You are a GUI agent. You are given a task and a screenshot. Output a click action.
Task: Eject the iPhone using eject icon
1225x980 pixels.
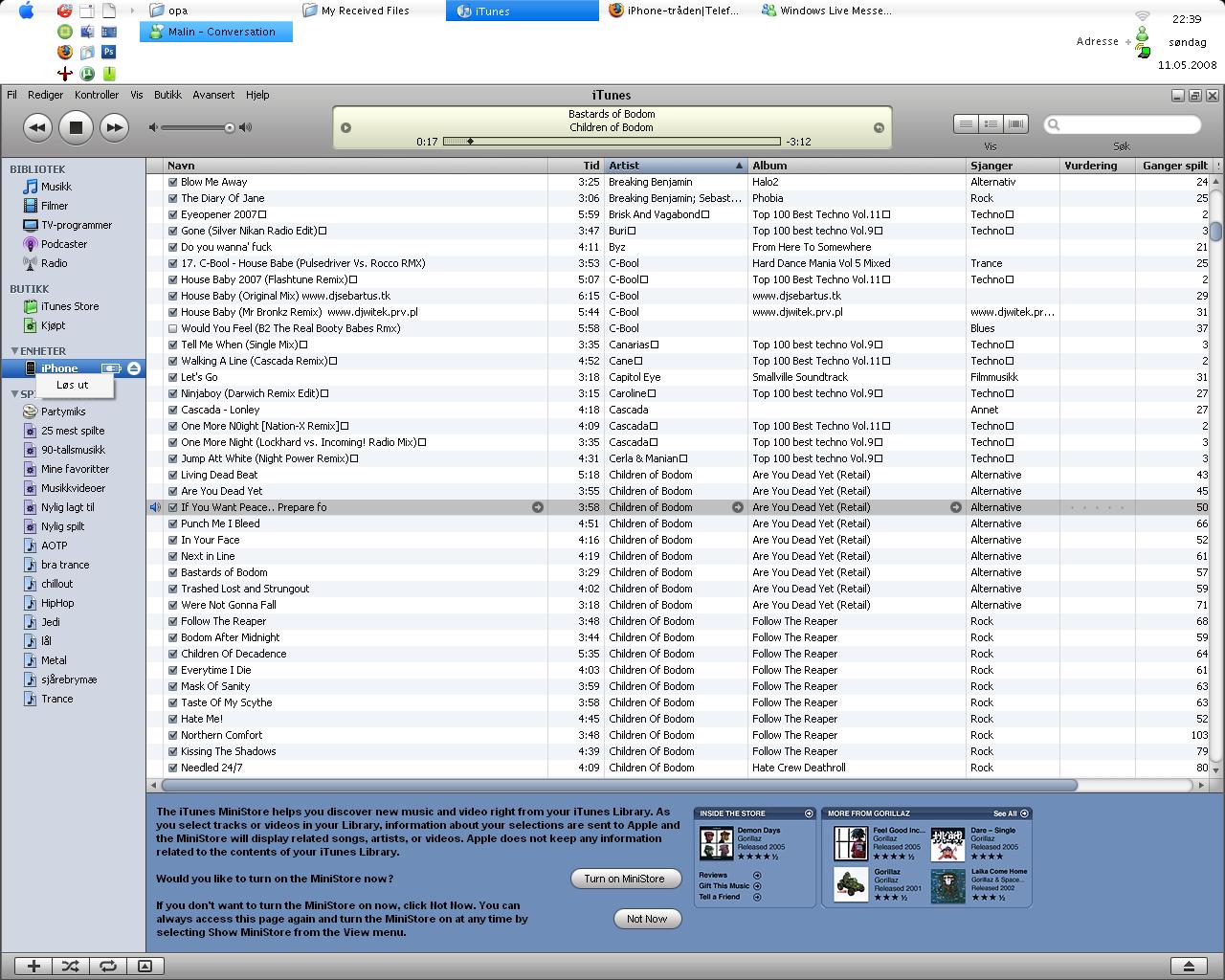[134, 368]
